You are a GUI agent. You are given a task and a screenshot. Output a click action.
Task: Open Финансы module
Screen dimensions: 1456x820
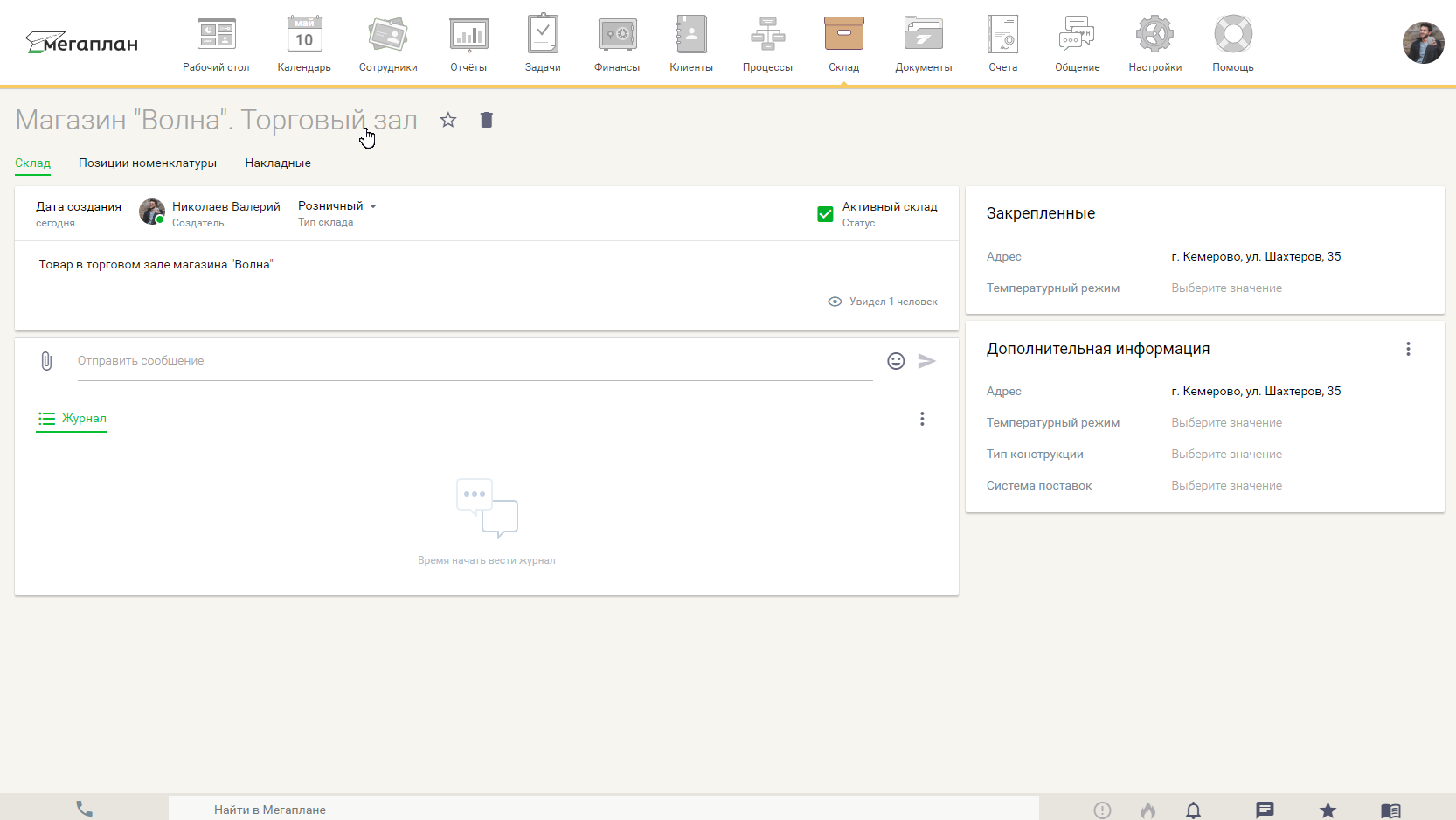click(x=617, y=44)
